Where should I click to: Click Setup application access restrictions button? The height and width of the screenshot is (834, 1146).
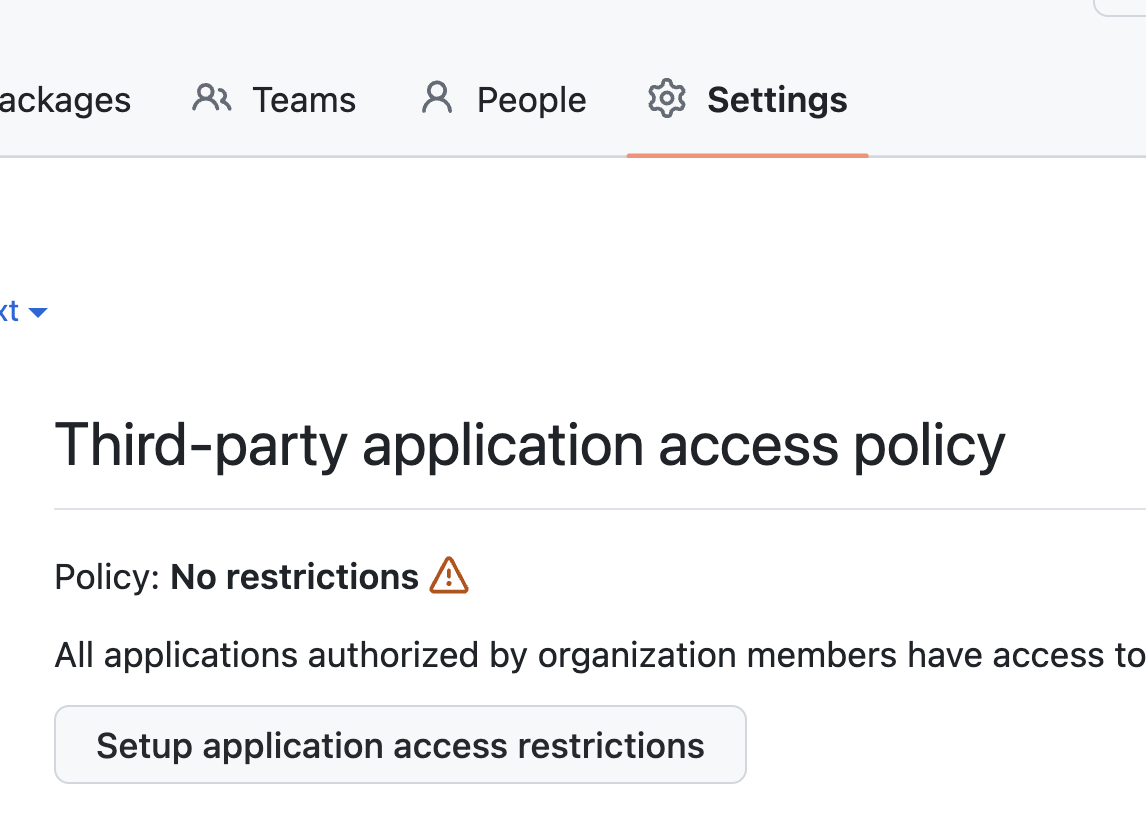point(401,745)
